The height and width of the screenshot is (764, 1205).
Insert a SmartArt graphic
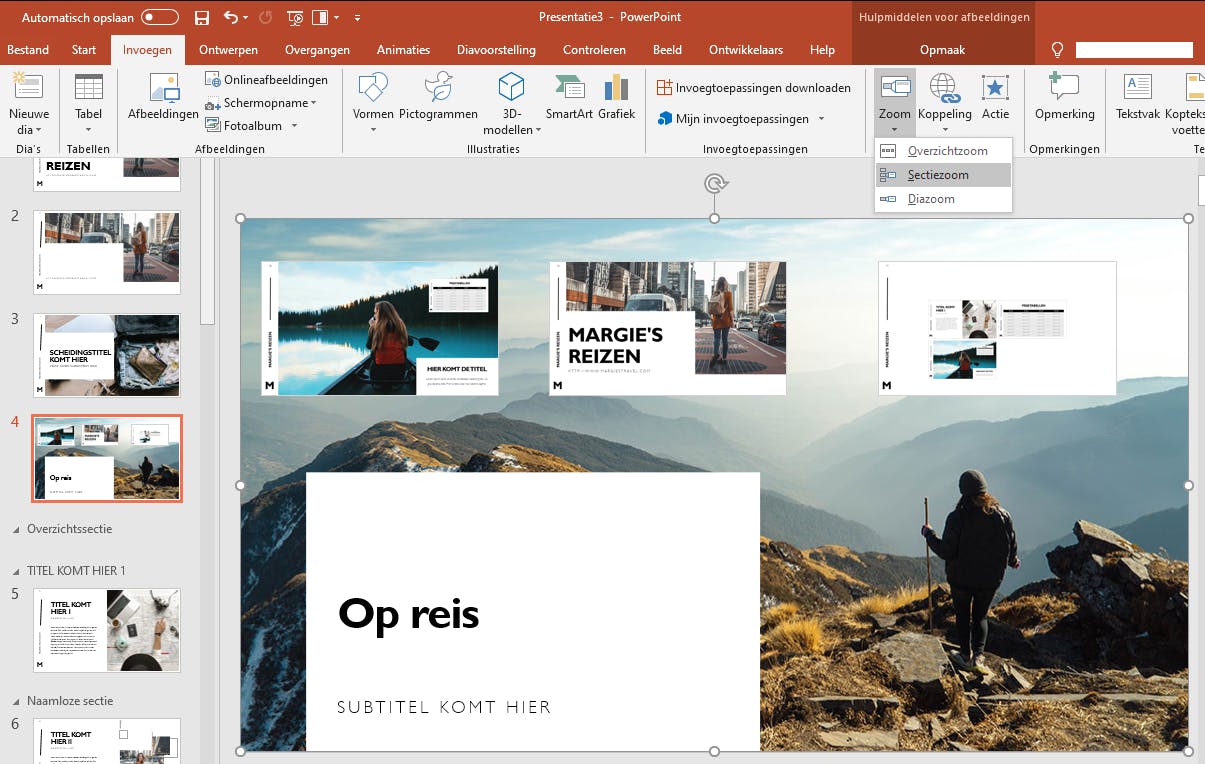click(569, 97)
